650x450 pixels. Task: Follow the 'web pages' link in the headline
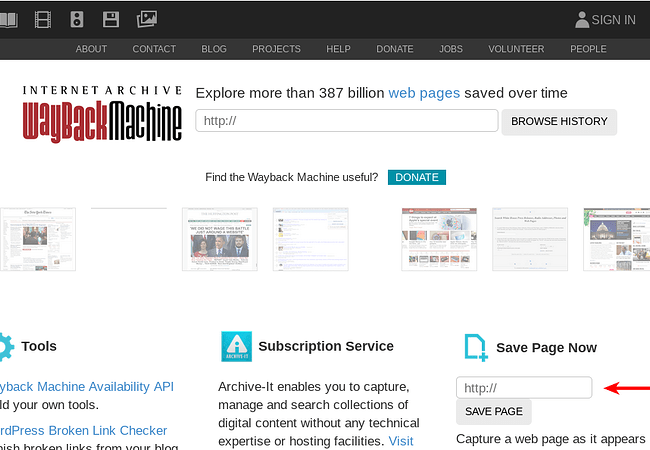click(x=424, y=93)
